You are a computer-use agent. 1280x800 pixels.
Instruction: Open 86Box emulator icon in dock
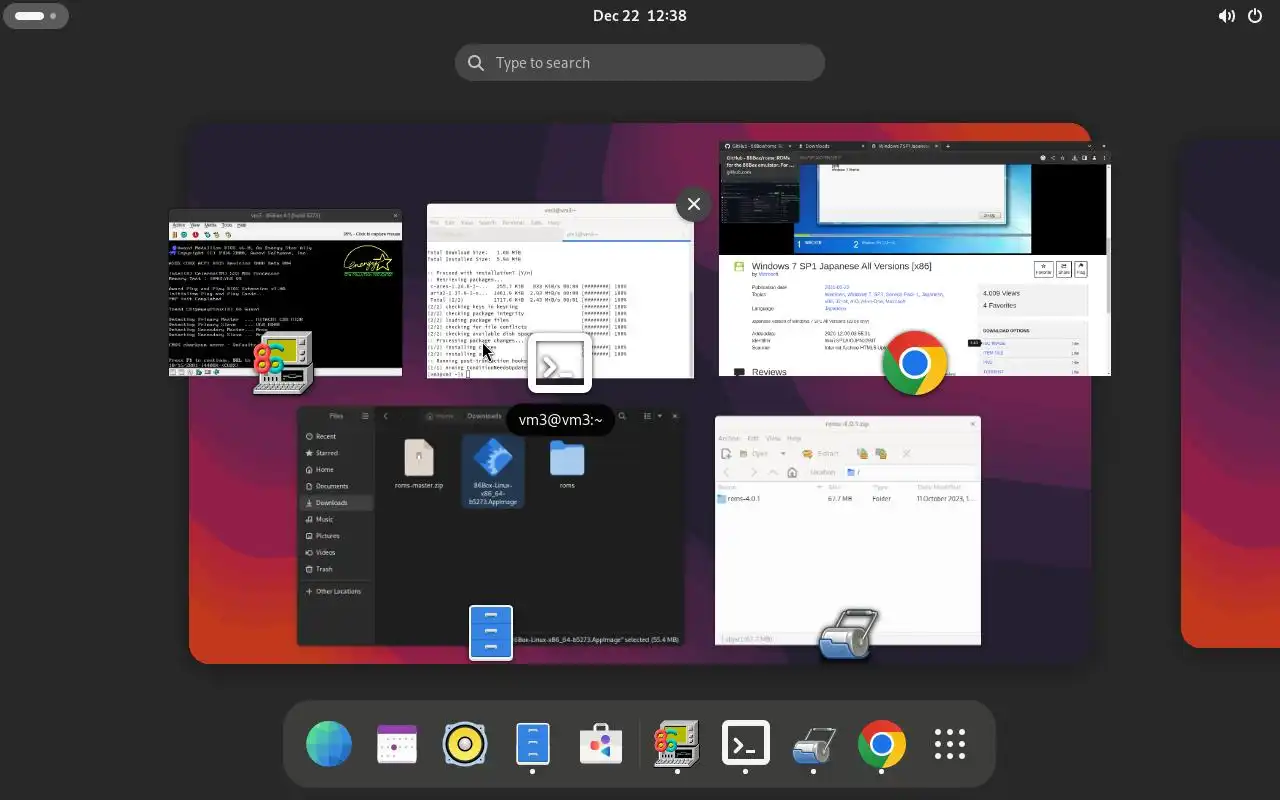point(677,745)
